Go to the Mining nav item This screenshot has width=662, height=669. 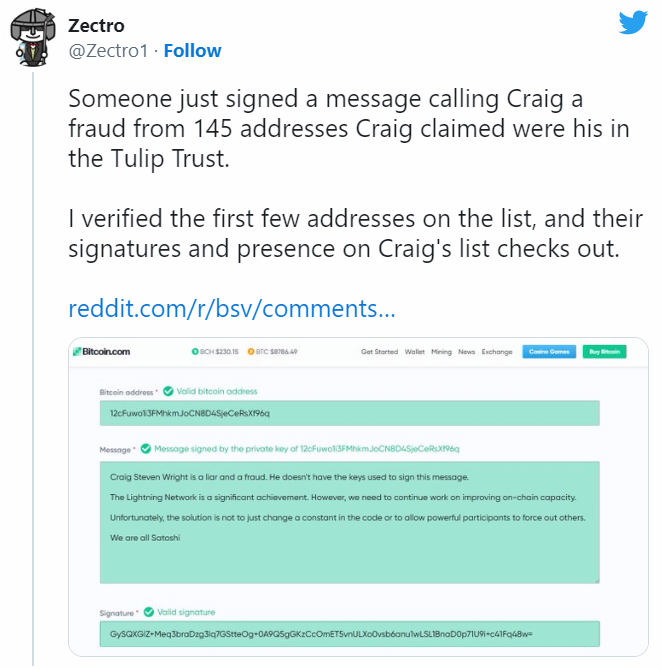[x=441, y=352]
